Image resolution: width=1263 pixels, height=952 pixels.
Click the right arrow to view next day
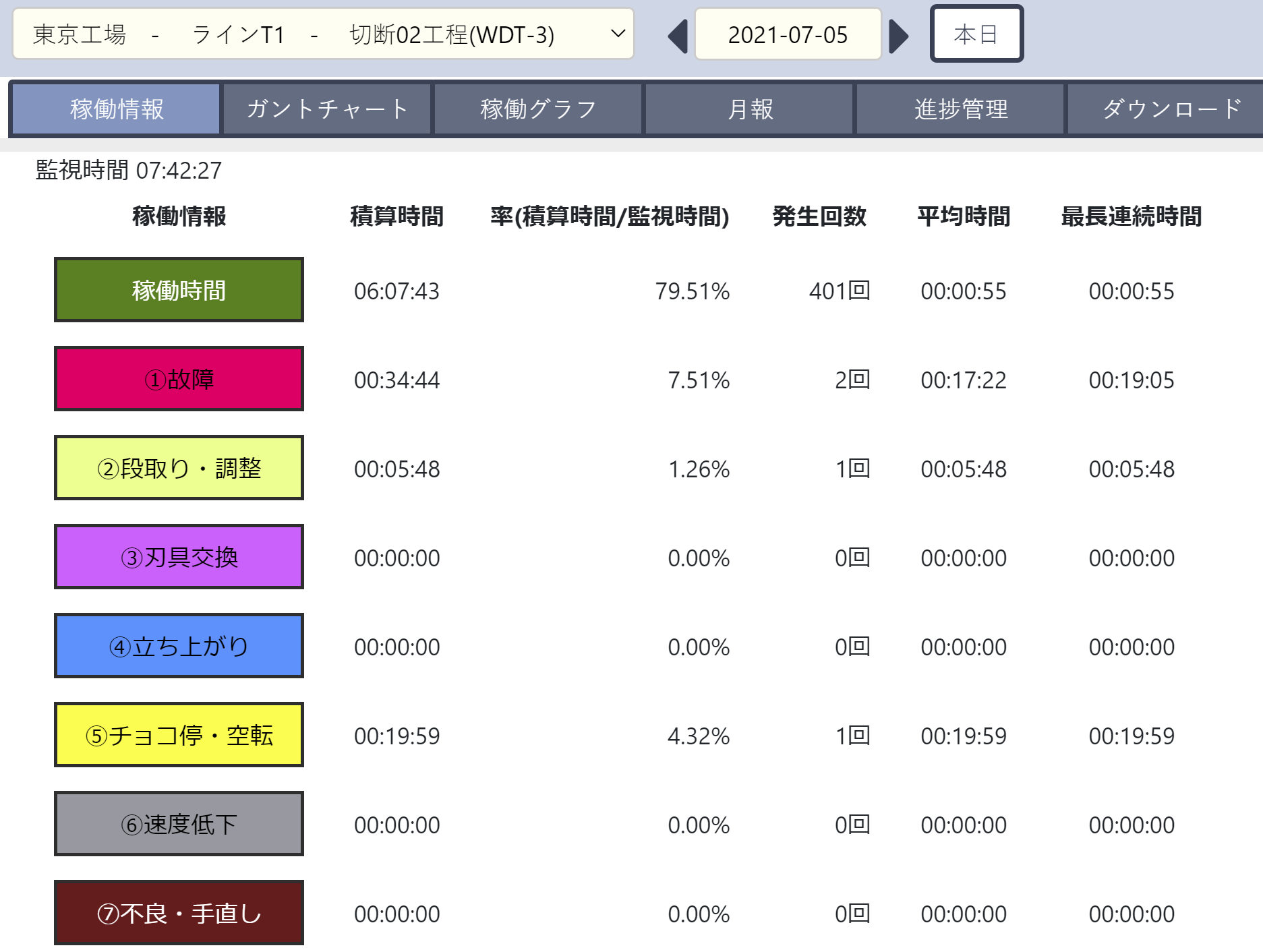[900, 35]
